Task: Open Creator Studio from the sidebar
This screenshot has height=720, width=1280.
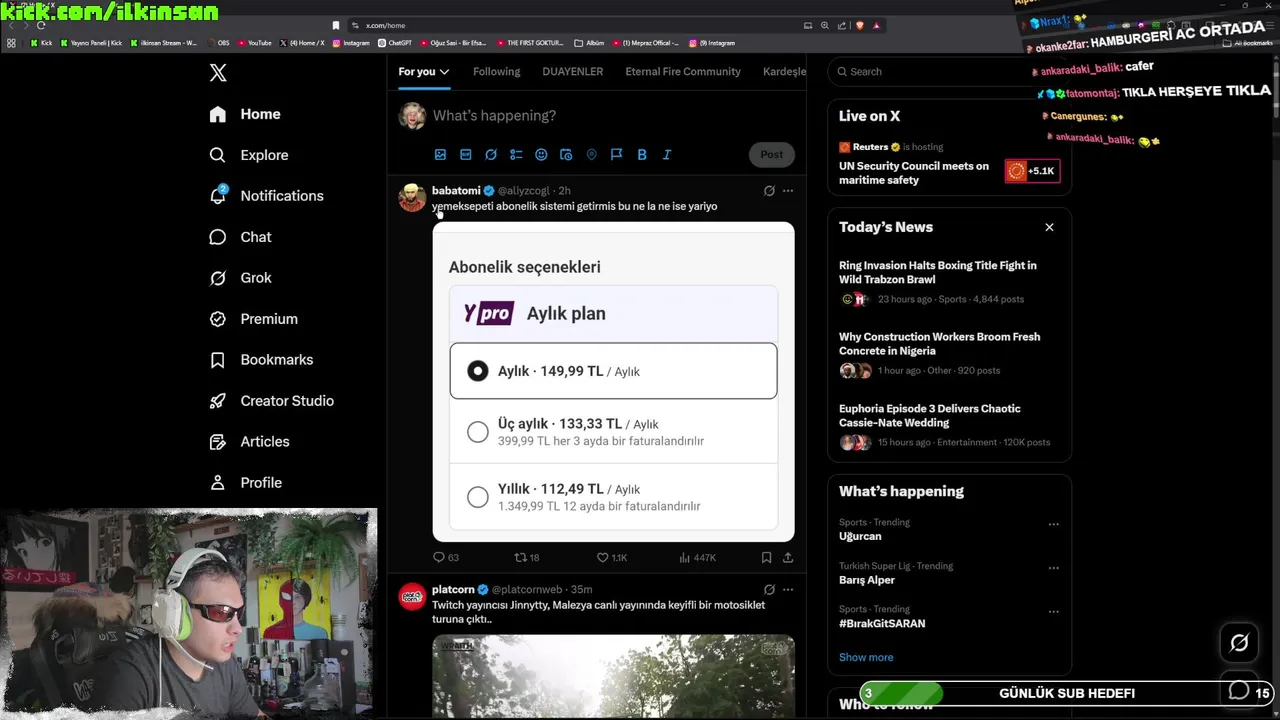Action: [x=271, y=401]
